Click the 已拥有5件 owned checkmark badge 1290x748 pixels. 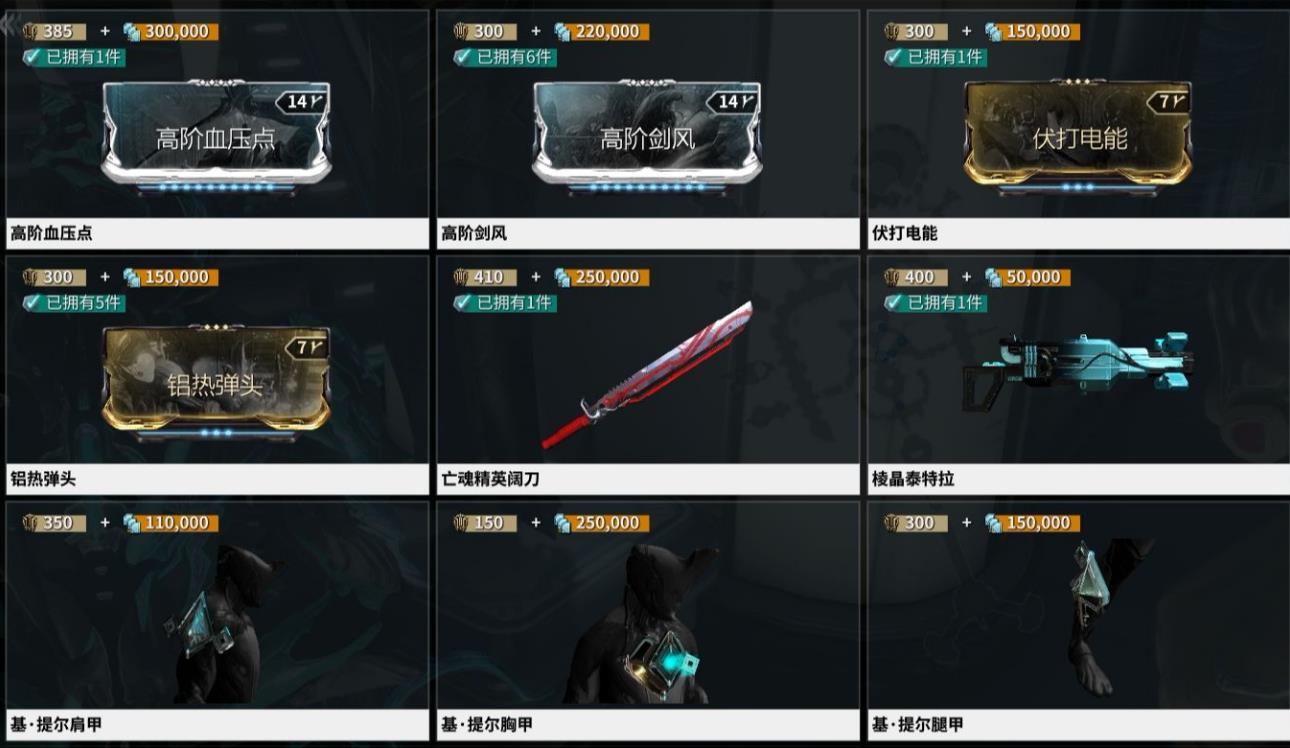(x=73, y=302)
